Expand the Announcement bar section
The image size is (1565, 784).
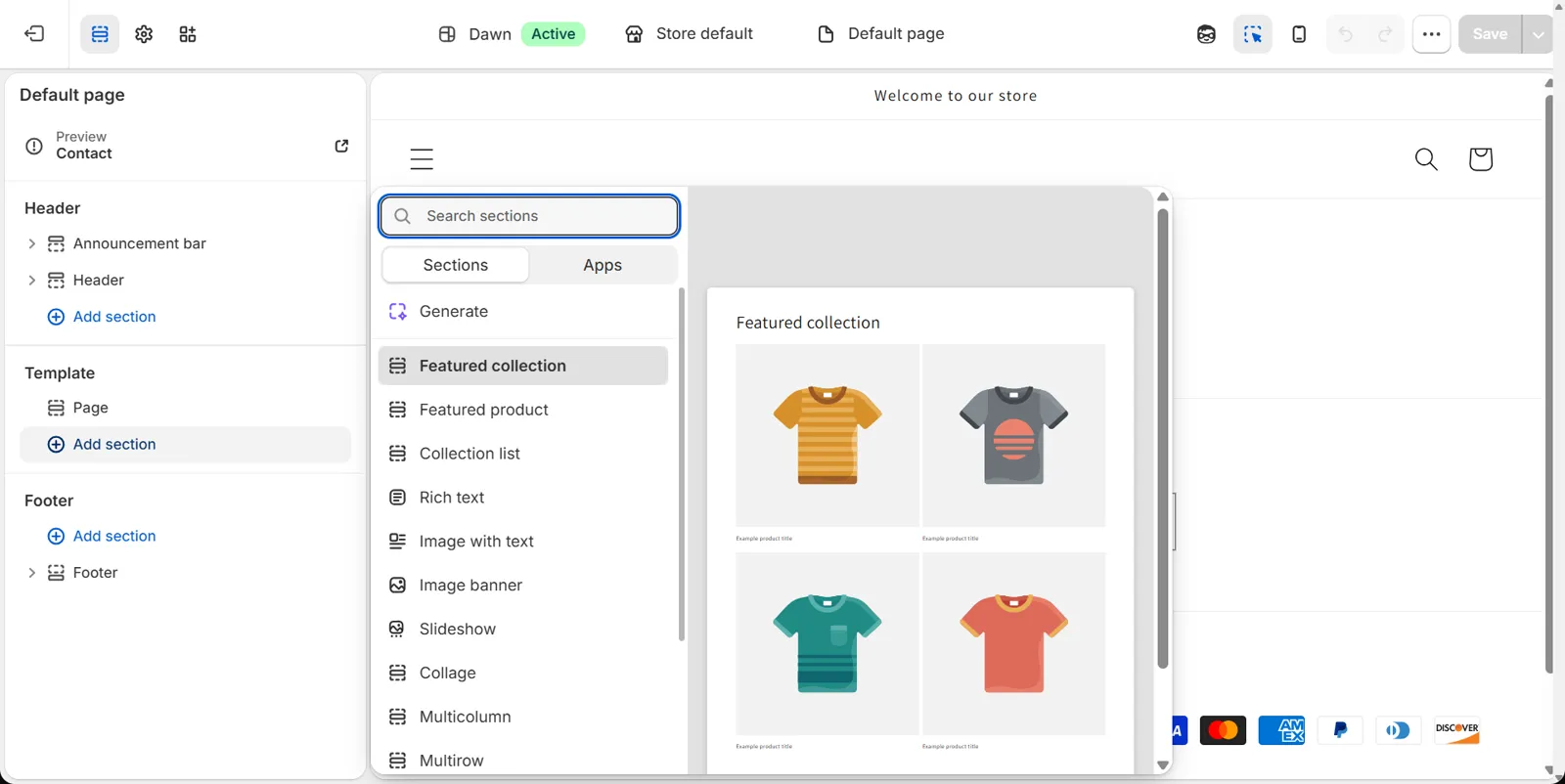point(31,243)
